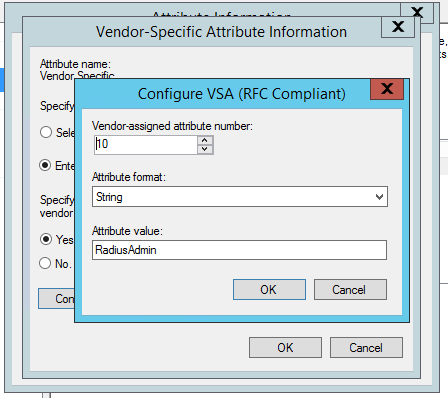Close the Attribute Information window behind
The image size is (448, 398).
417,12
